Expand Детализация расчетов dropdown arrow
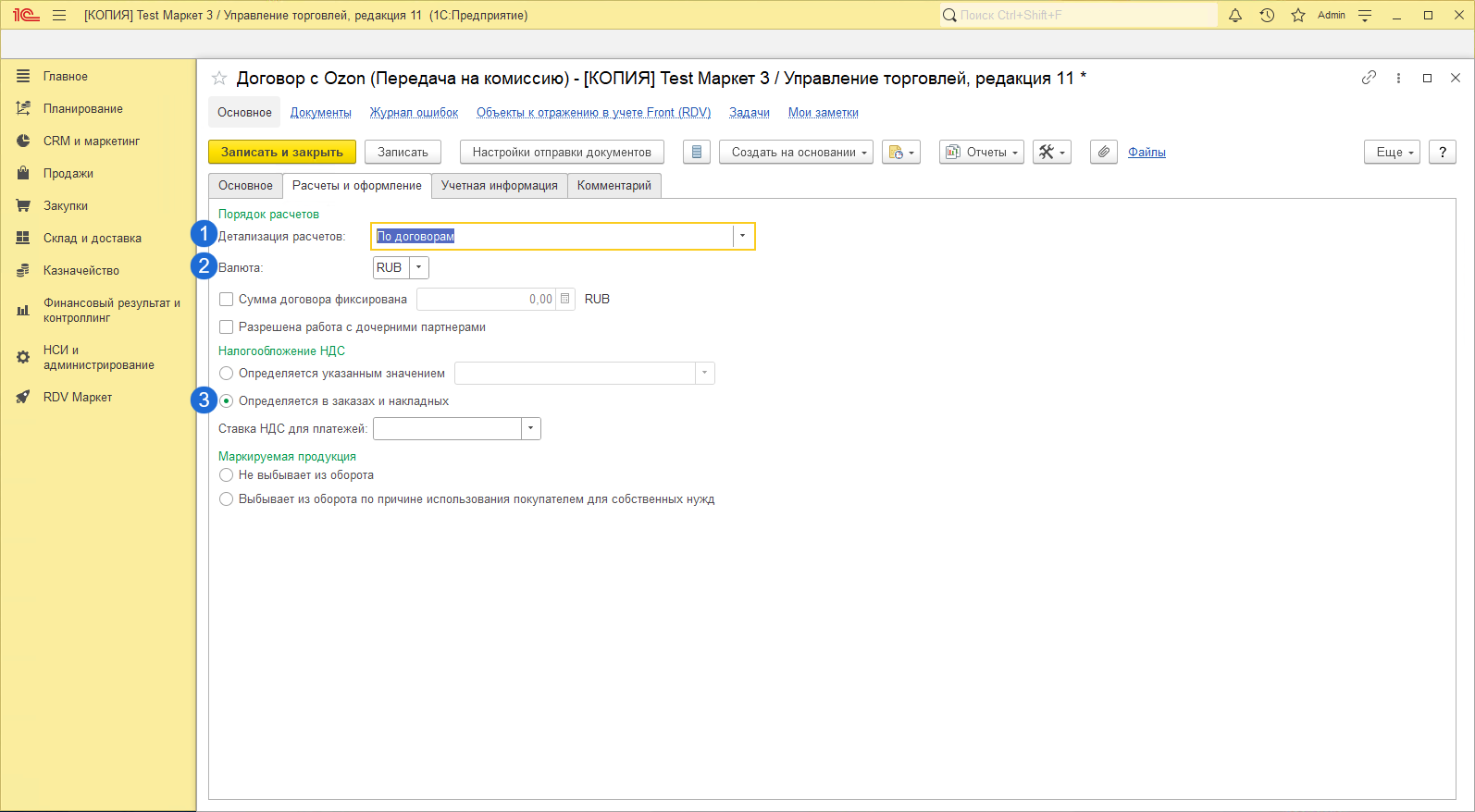Viewport: 1475px width, 812px height. [742, 237]
